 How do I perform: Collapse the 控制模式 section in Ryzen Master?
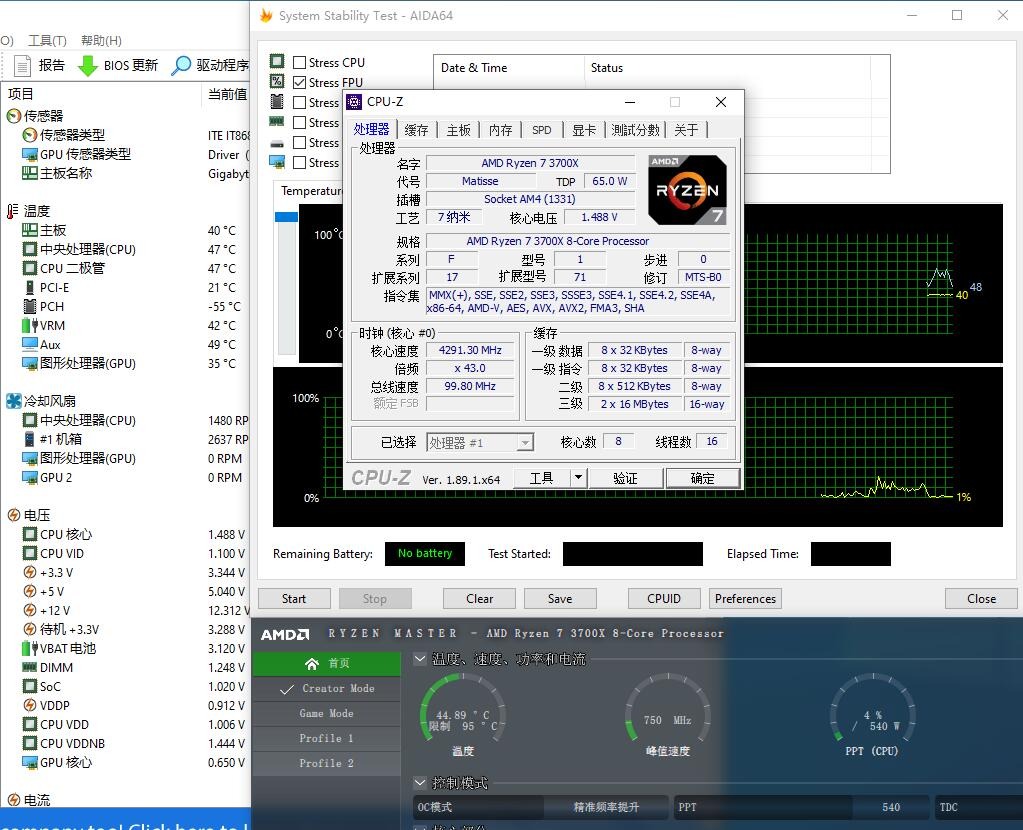coord(421,782)
